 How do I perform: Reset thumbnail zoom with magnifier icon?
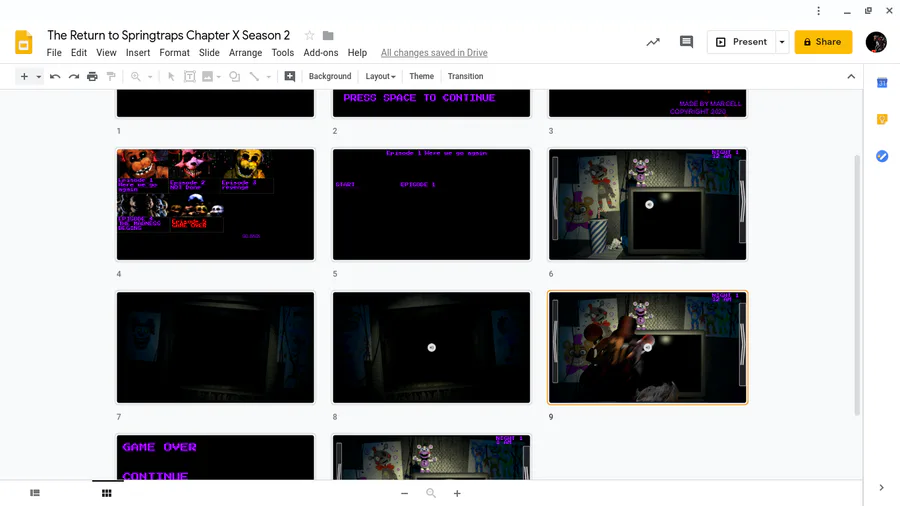coord(431,493)
